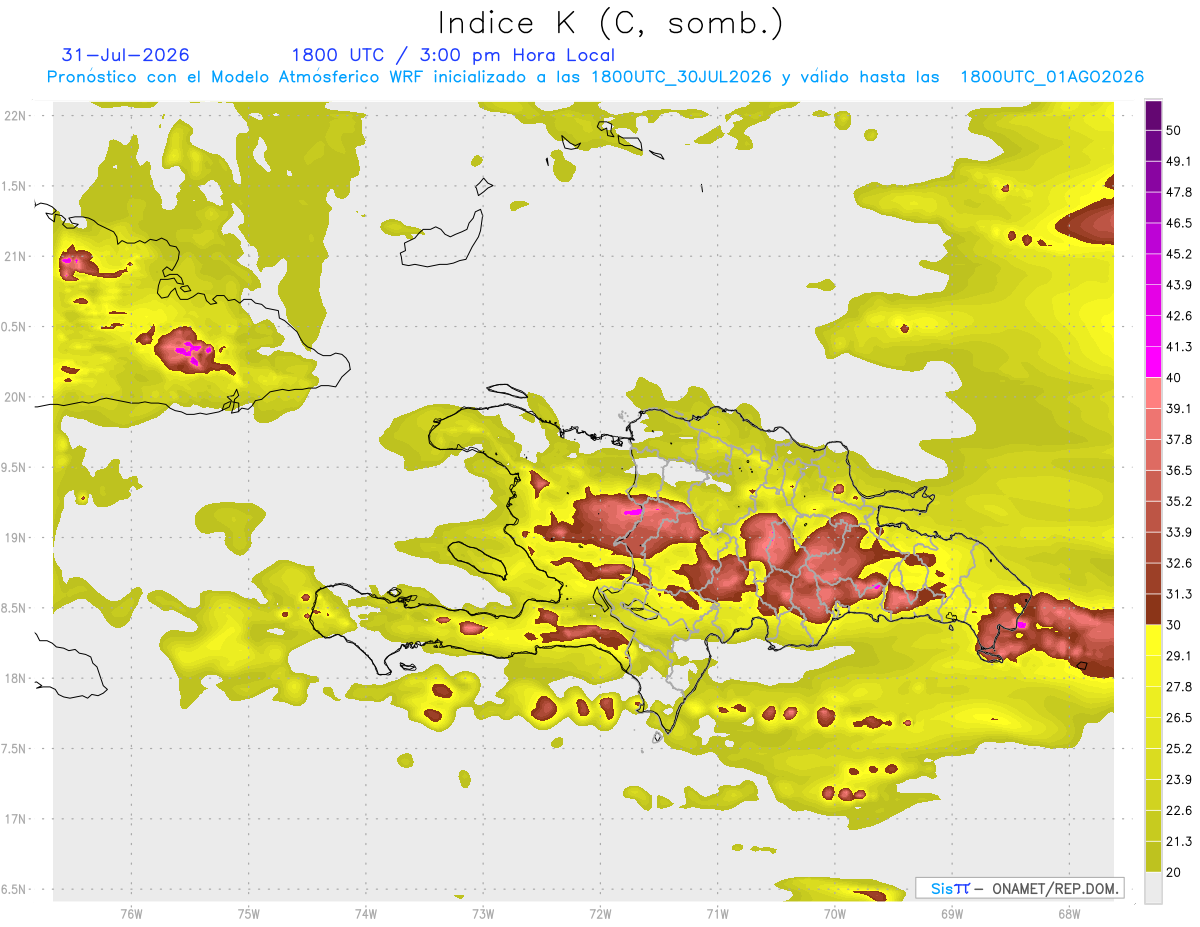This screenshot has width=1200, height=927.
Task: Click legend value '33.9'
Action: pyautogui.click(x=1179, y=532)
